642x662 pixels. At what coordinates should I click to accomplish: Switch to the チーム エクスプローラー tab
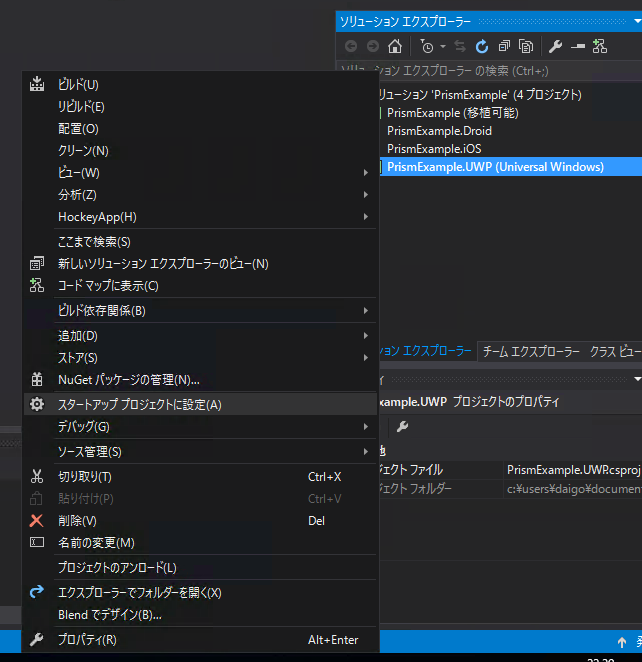[531, 351]
